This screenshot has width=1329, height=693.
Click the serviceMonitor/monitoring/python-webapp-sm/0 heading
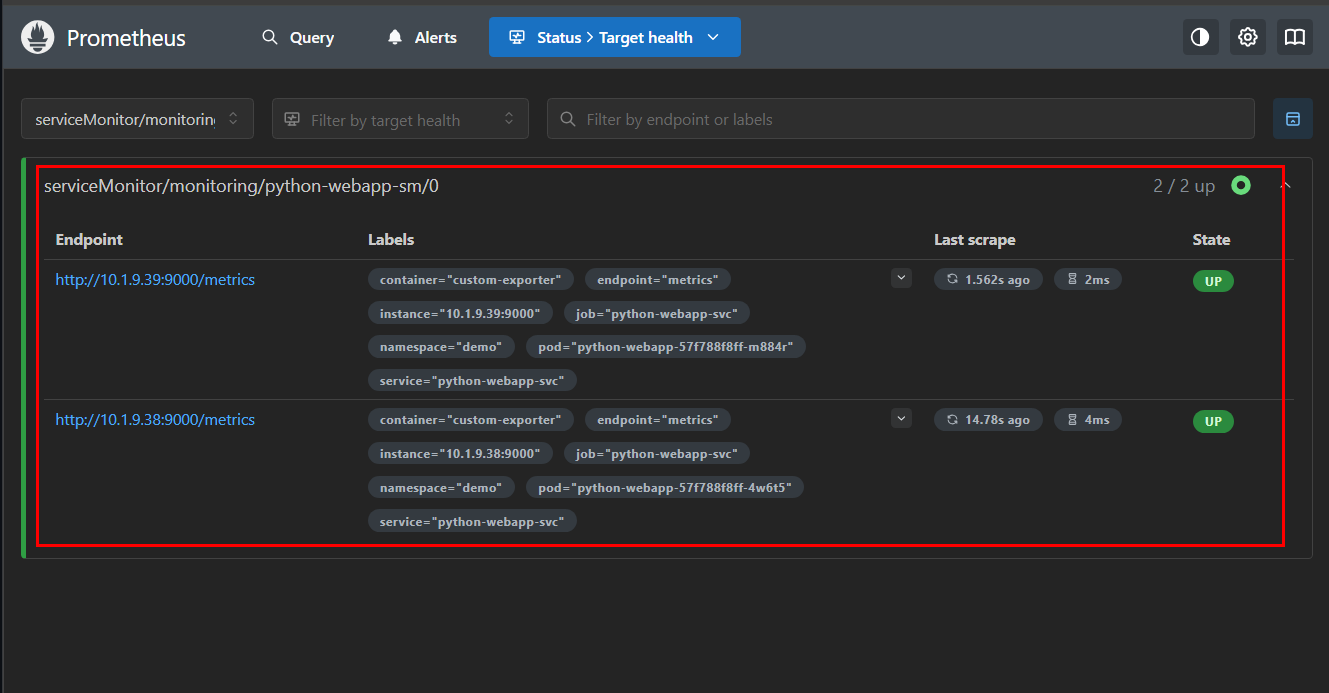tap(241, 186)
